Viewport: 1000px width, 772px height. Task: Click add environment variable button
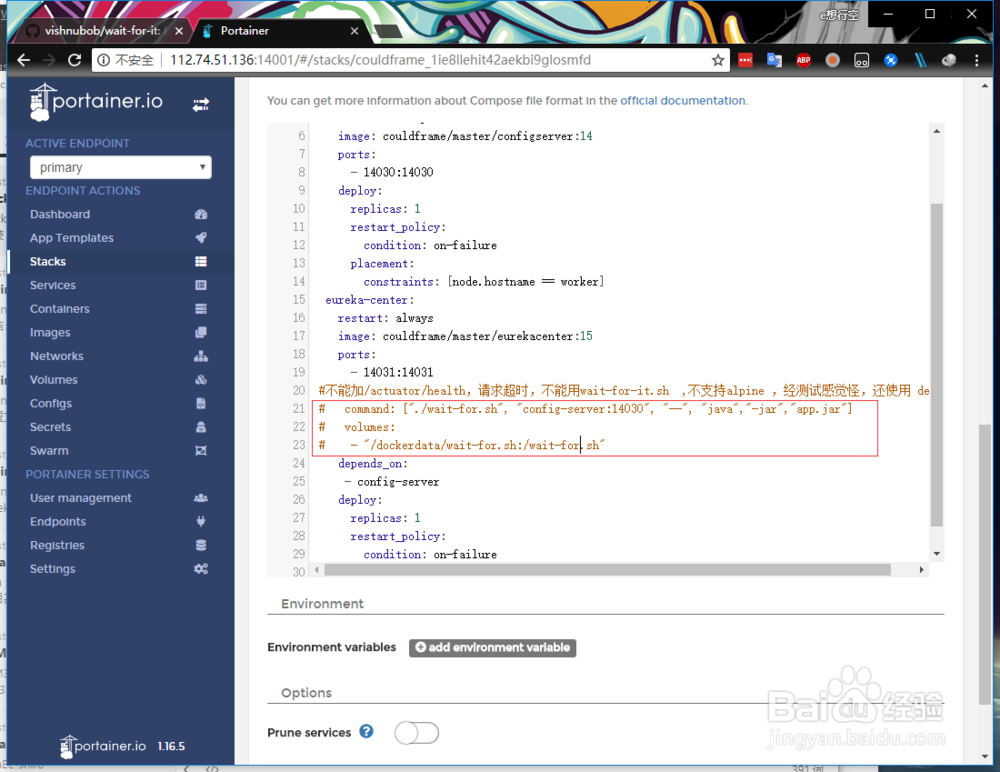[492, 648]
